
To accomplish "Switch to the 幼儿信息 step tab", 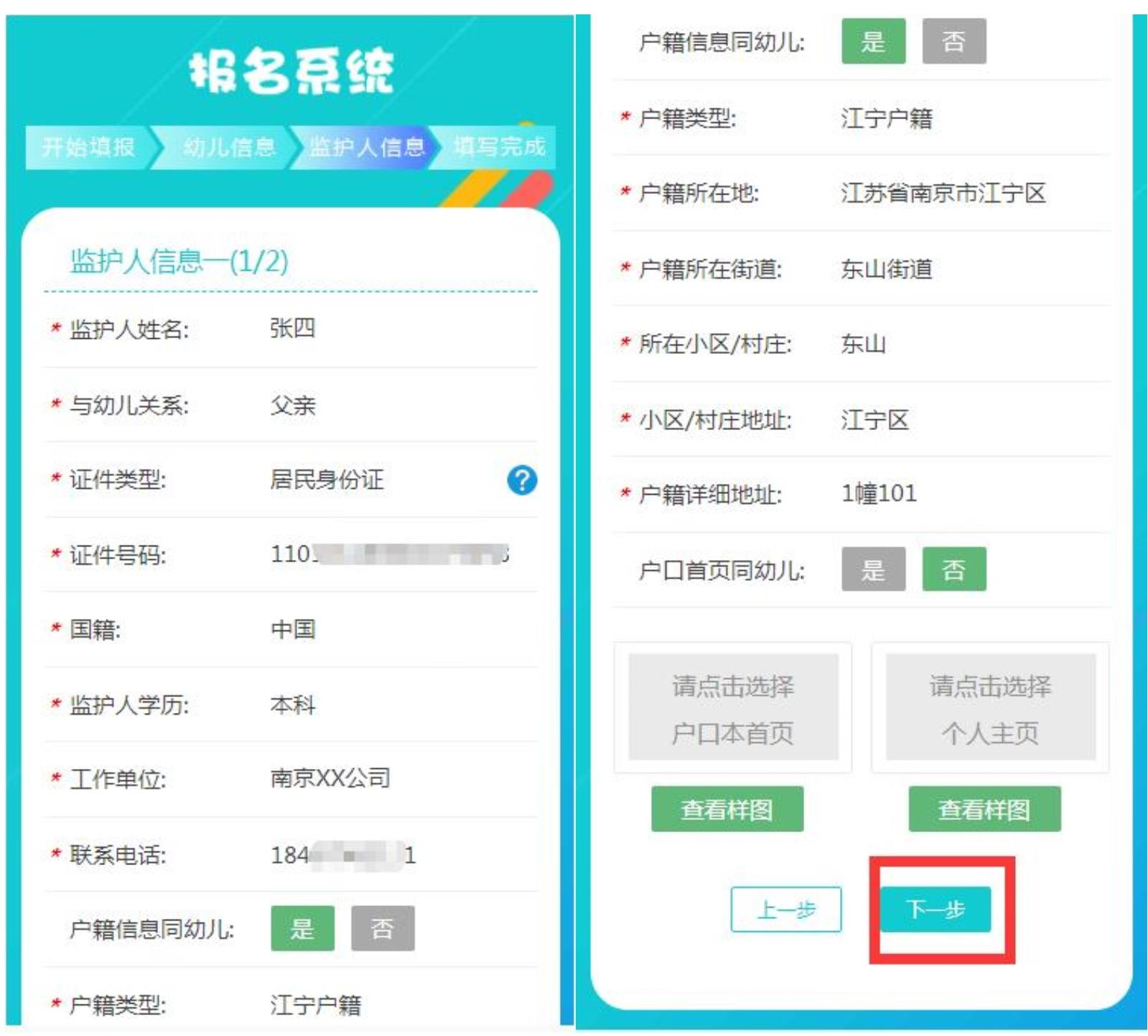I will (x=228, y=147).
